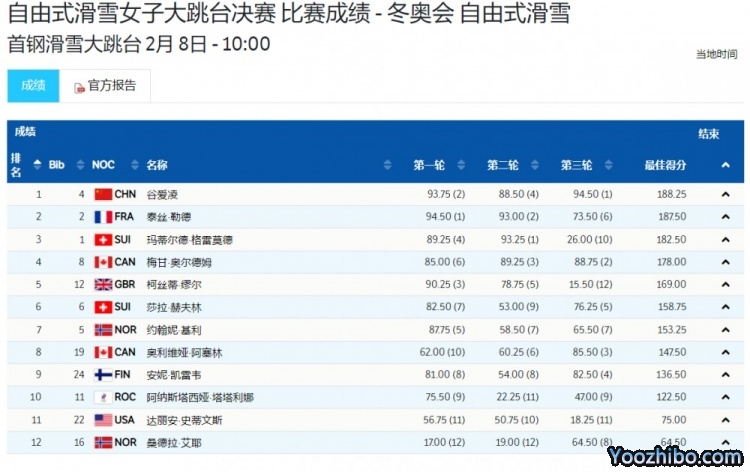The image size is (750, 472).
Task: Open the 官方报告 tab
Action: click(111, 86)
